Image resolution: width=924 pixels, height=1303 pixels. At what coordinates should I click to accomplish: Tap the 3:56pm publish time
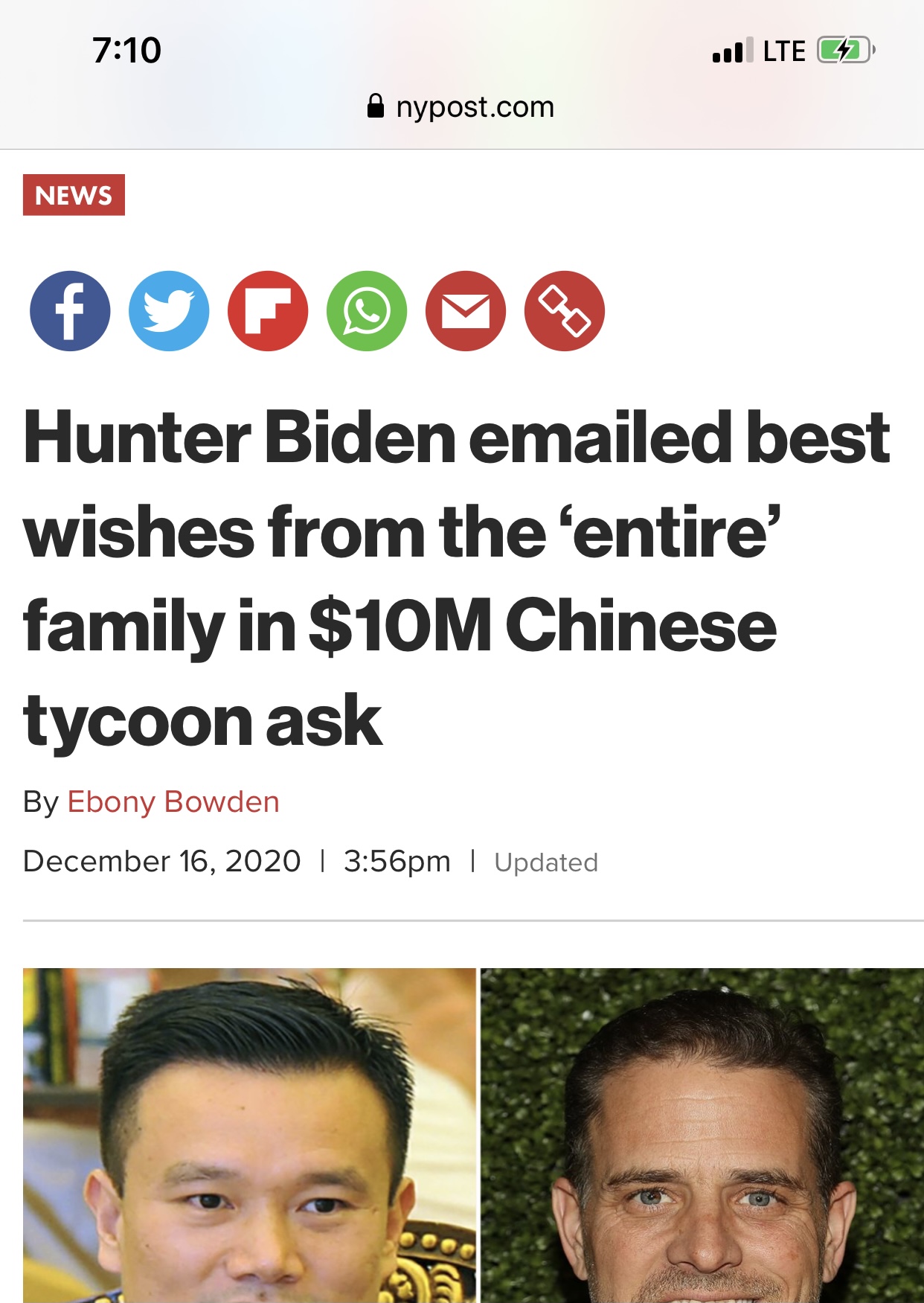pos(397,862)
